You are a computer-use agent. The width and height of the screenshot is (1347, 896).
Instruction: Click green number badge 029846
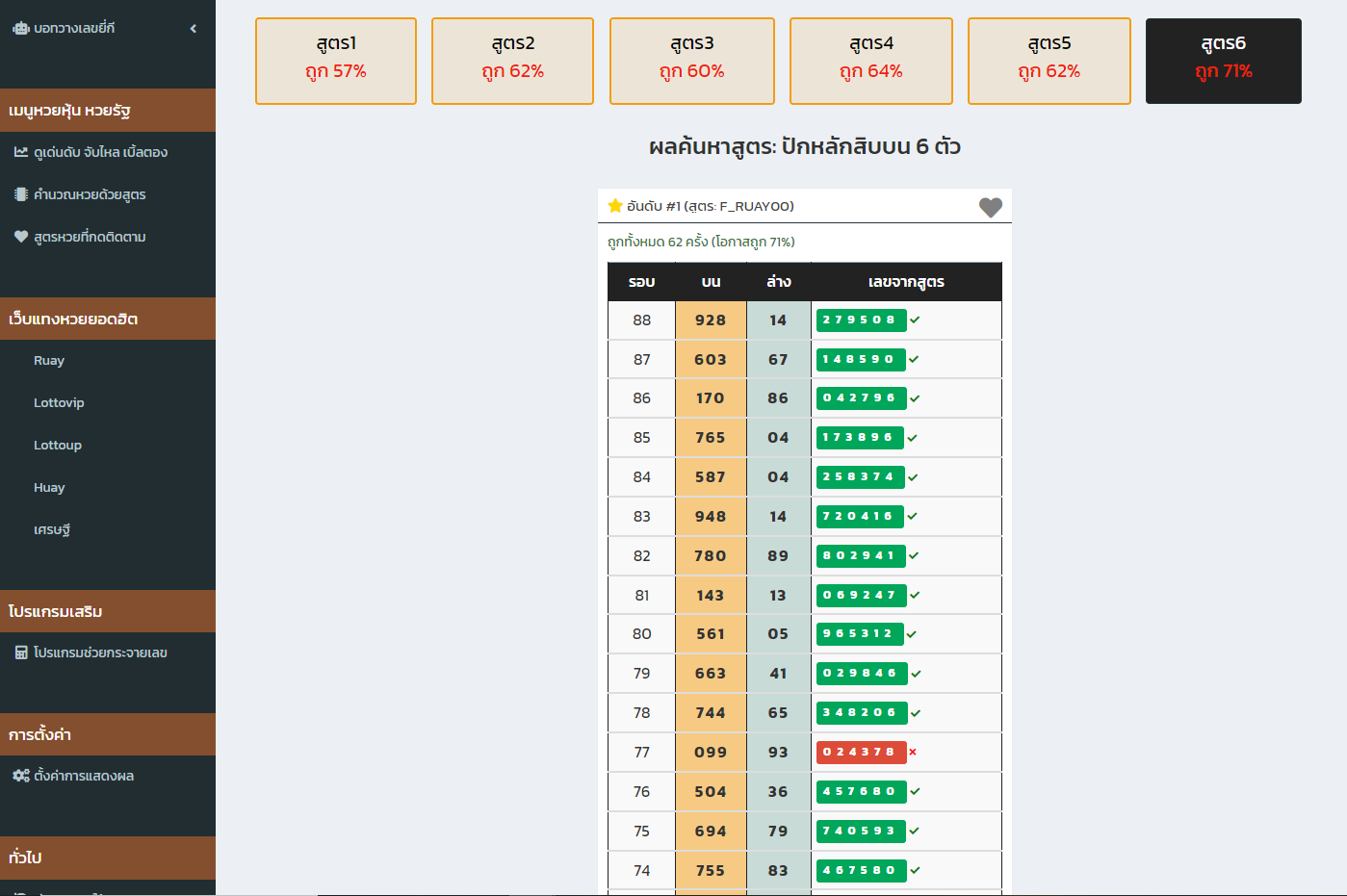tap(862, 674)
